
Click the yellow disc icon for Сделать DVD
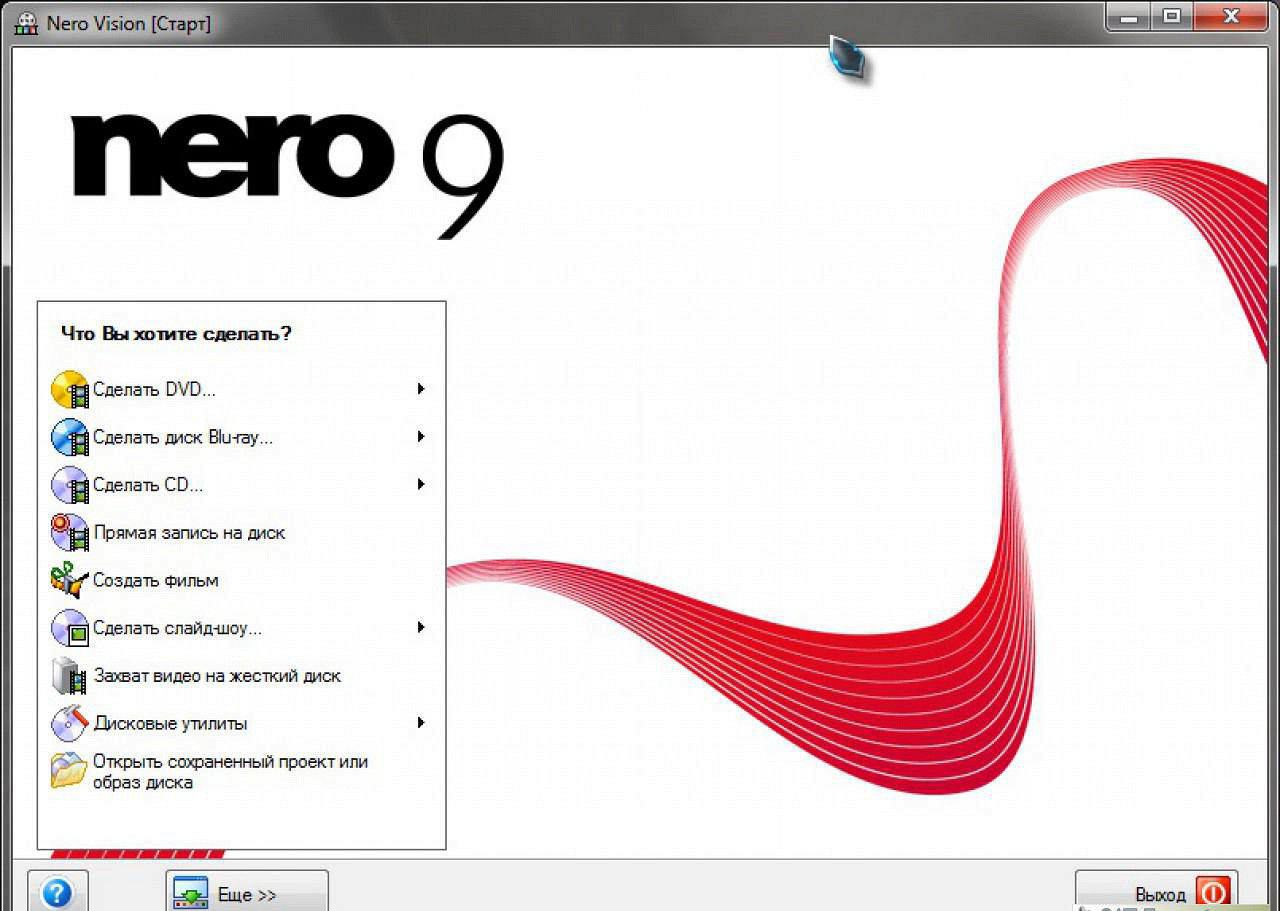pos(70,389)
